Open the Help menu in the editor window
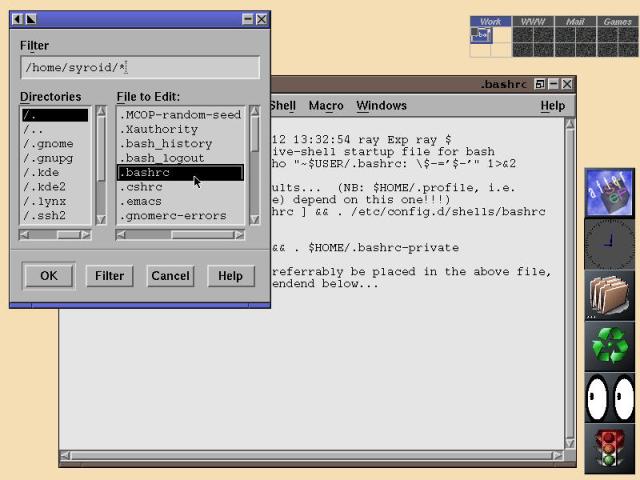This screenshot has height=480, width=640. coord(553,106)
